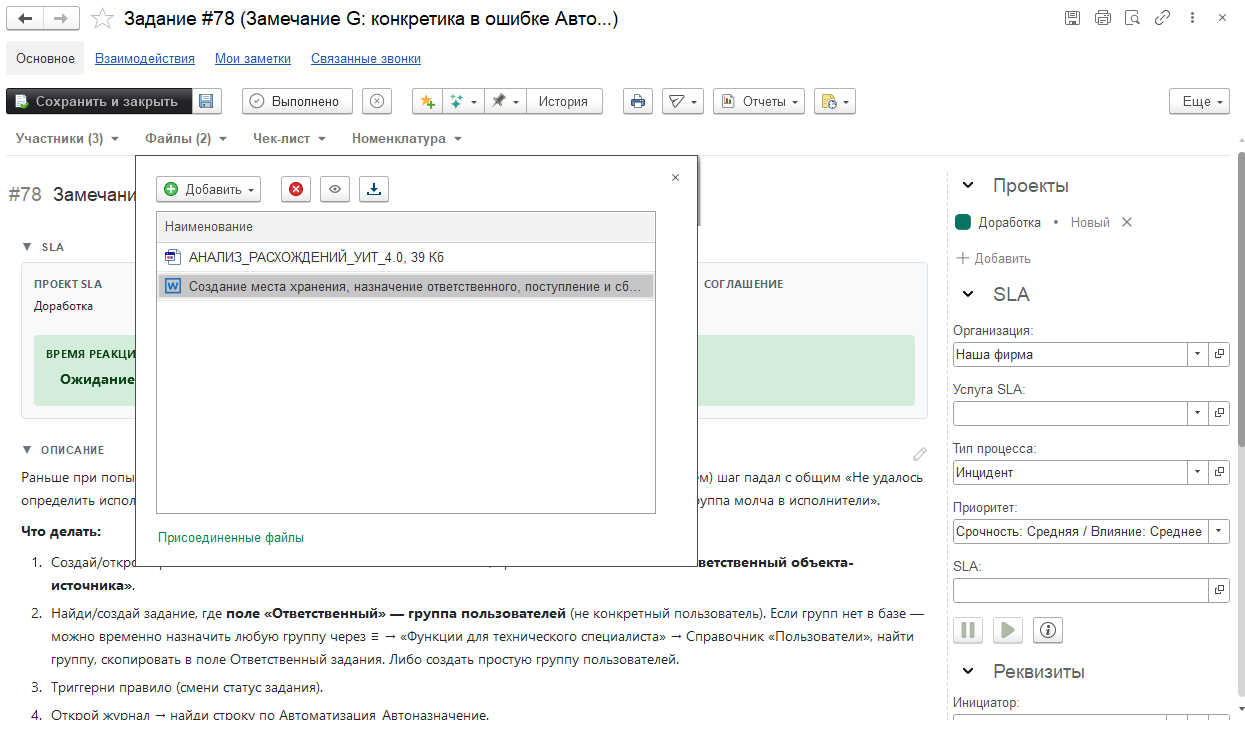Screen dimensions: 1245x729
Task: Open the filter funnel toolbar dropdown
Action: click(x=682, y=101)
